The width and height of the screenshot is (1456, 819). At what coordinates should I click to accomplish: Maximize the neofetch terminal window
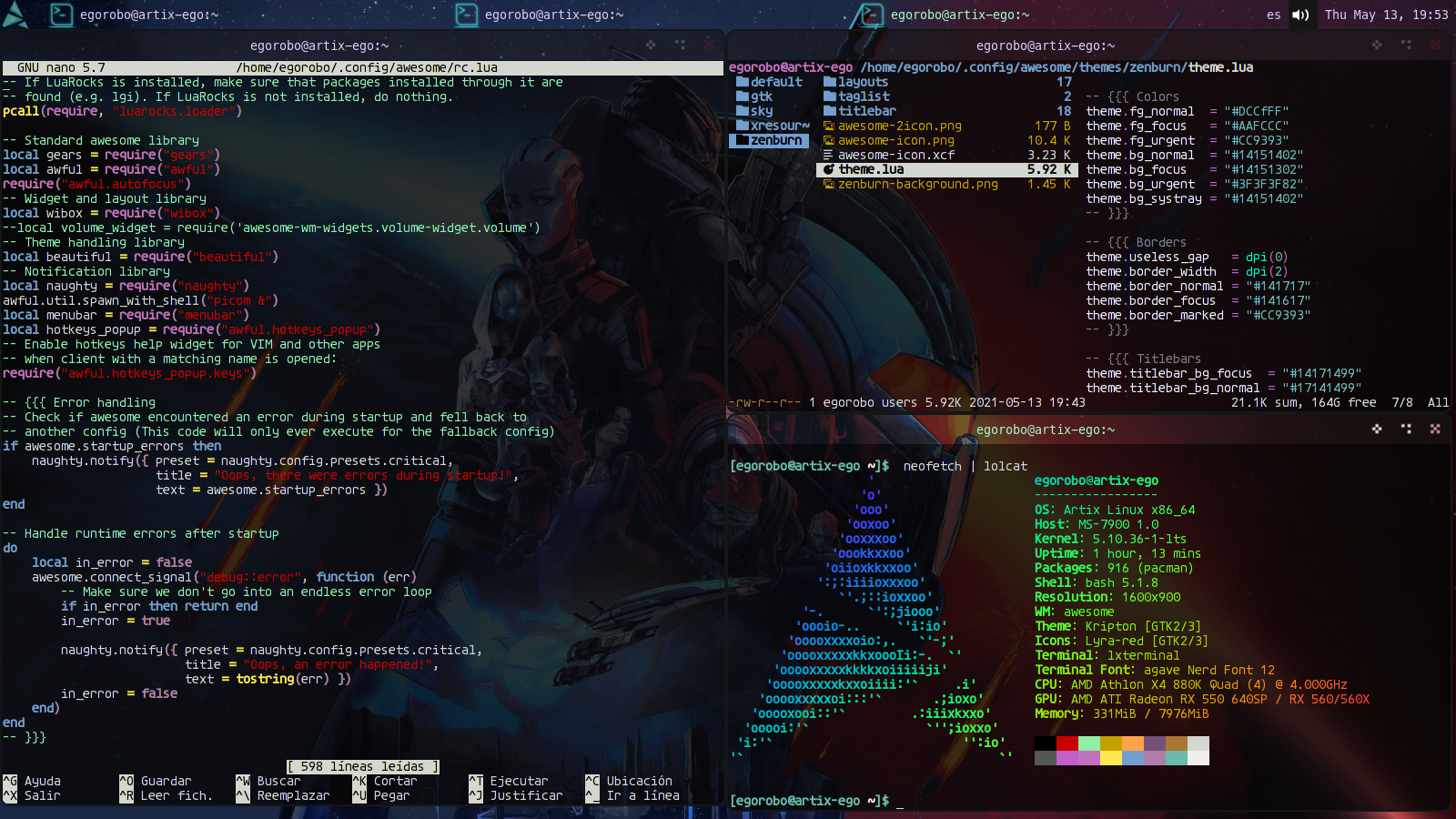1406,429
